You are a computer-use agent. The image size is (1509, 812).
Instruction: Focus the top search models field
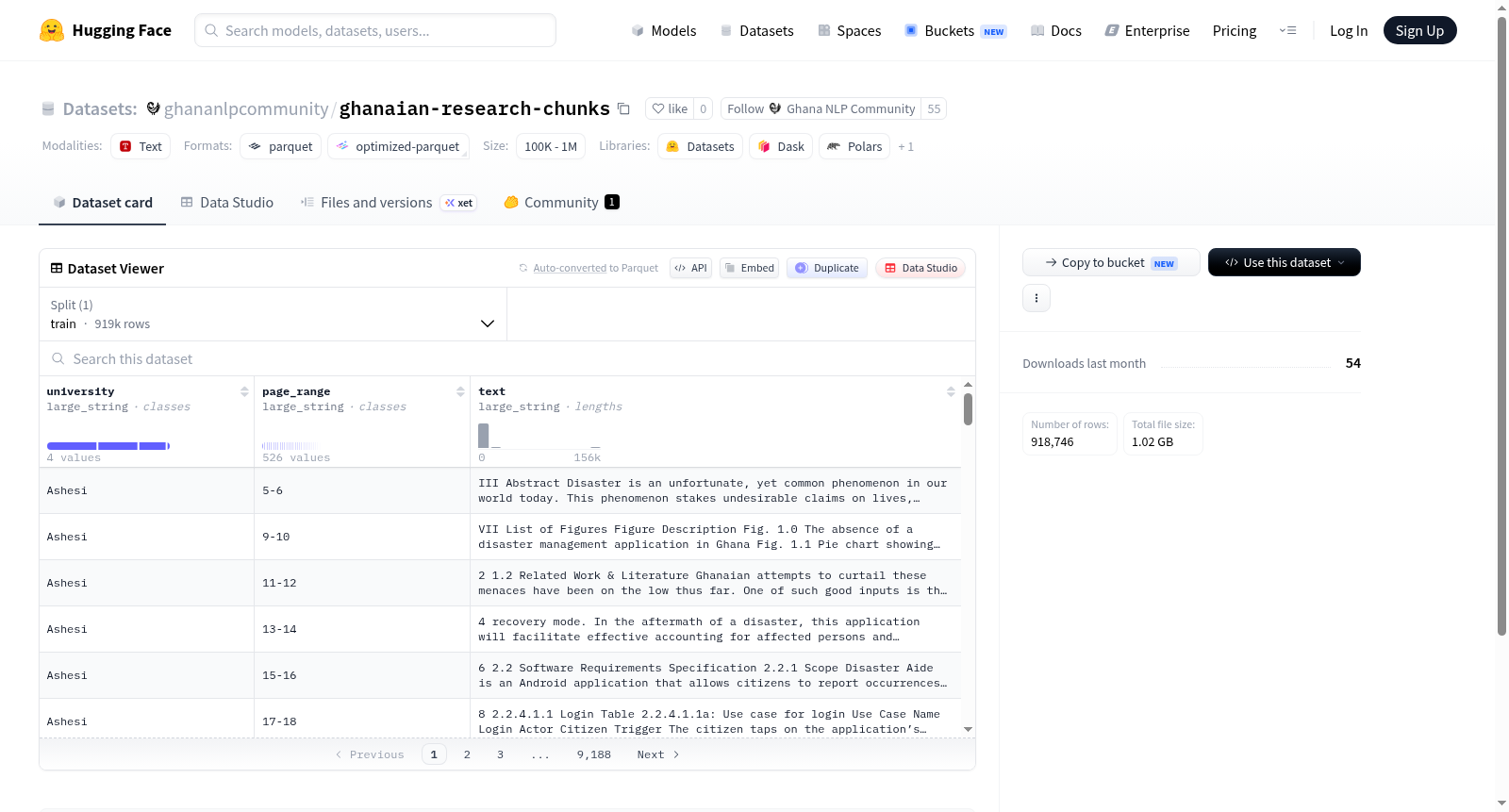click(375, 30)
